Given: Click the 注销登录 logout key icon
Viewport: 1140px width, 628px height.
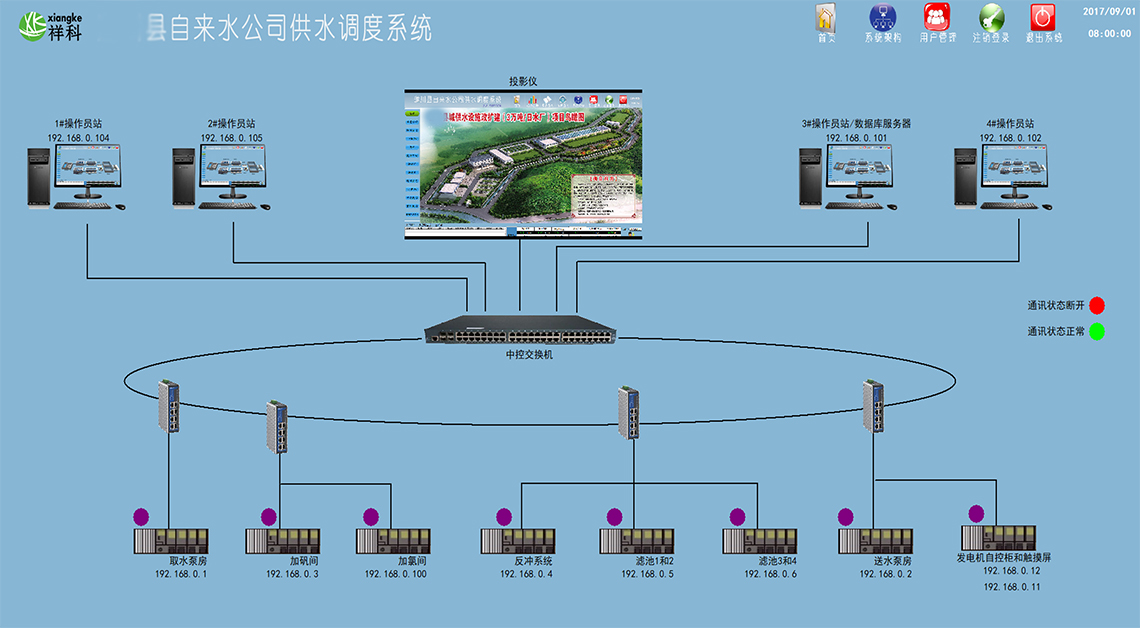Looking at the screenshot, I should point(990,18).
